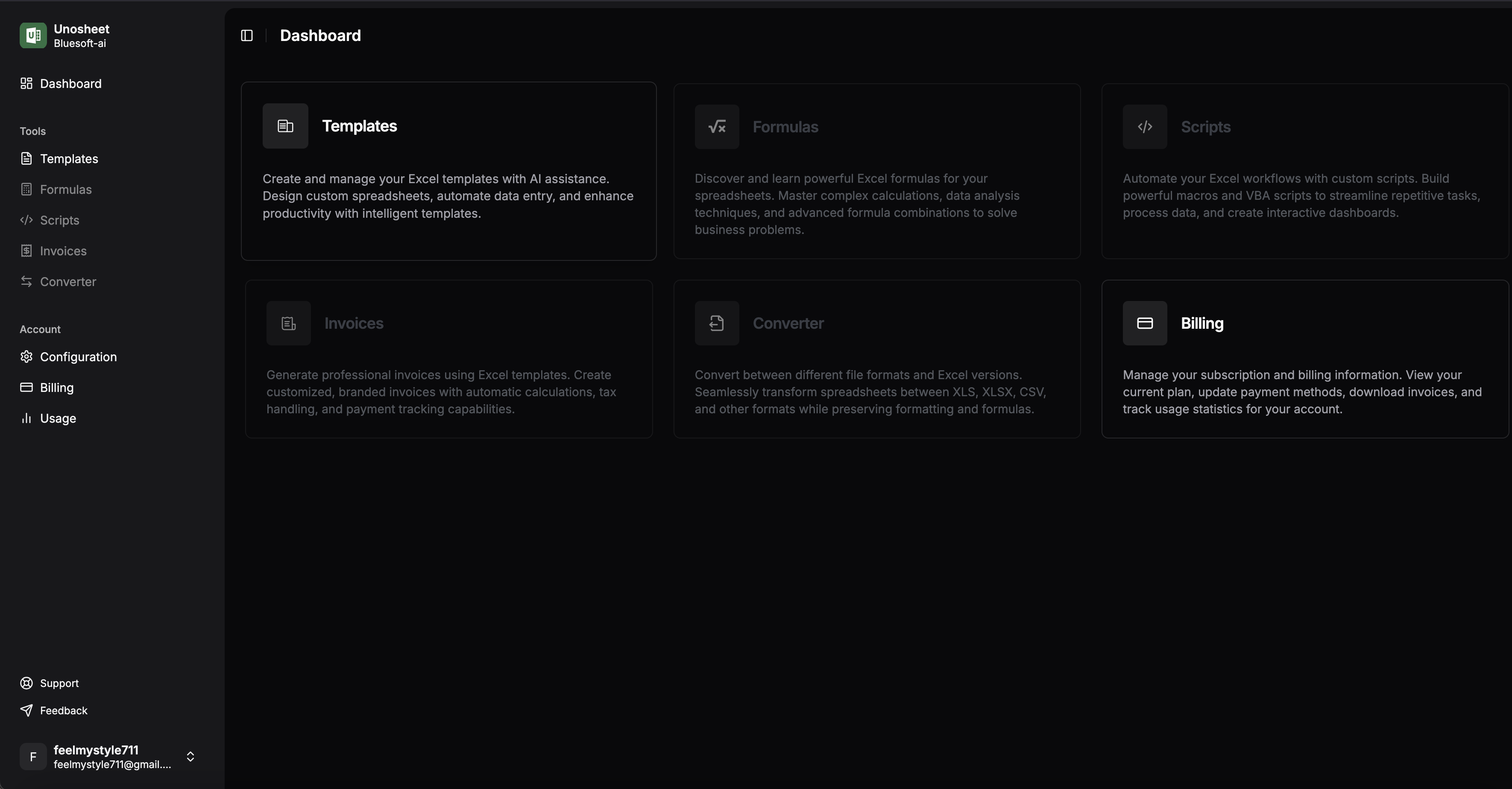Open the Unosheet Bluesoft-ai workspace header
Image resolution: width=1512 pixels, height=789 pixels.
point(82,36)
